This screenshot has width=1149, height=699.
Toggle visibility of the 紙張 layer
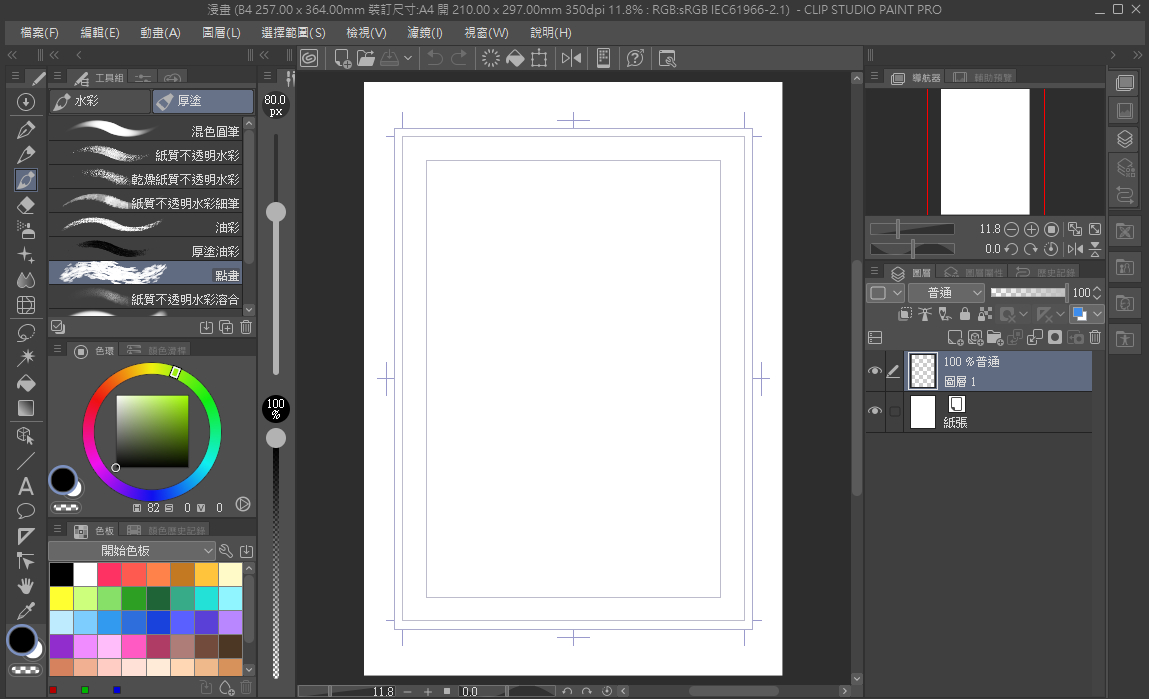875,411
